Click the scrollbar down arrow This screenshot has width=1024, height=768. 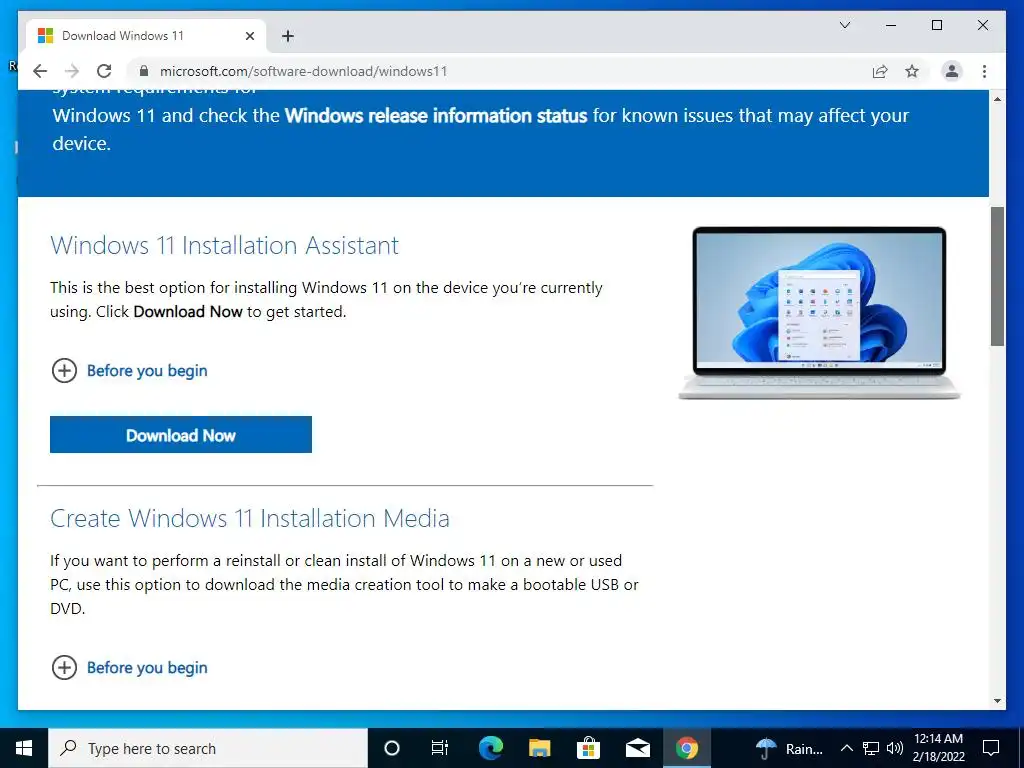tap(997, 701)
